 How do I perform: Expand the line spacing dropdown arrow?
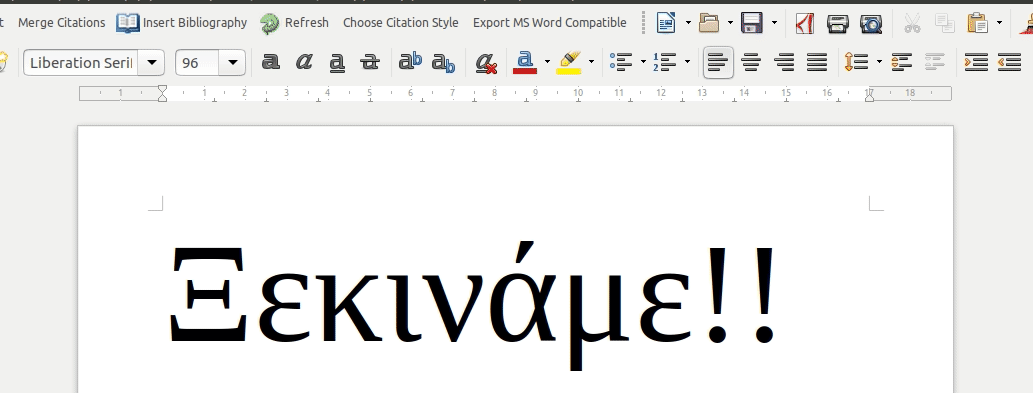click(x=879, y=63)
